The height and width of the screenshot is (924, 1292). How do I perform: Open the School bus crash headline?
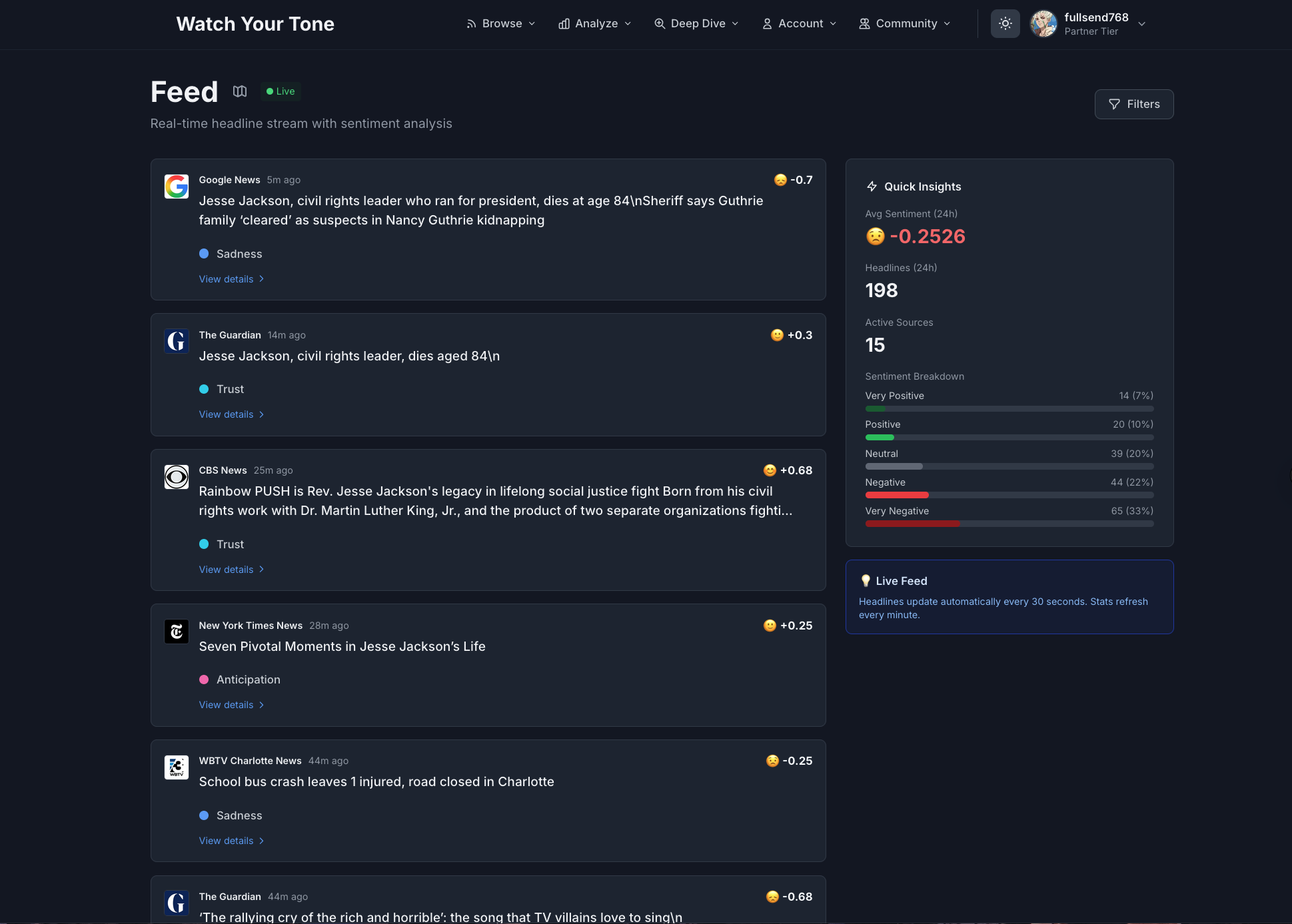click(376, 781)
